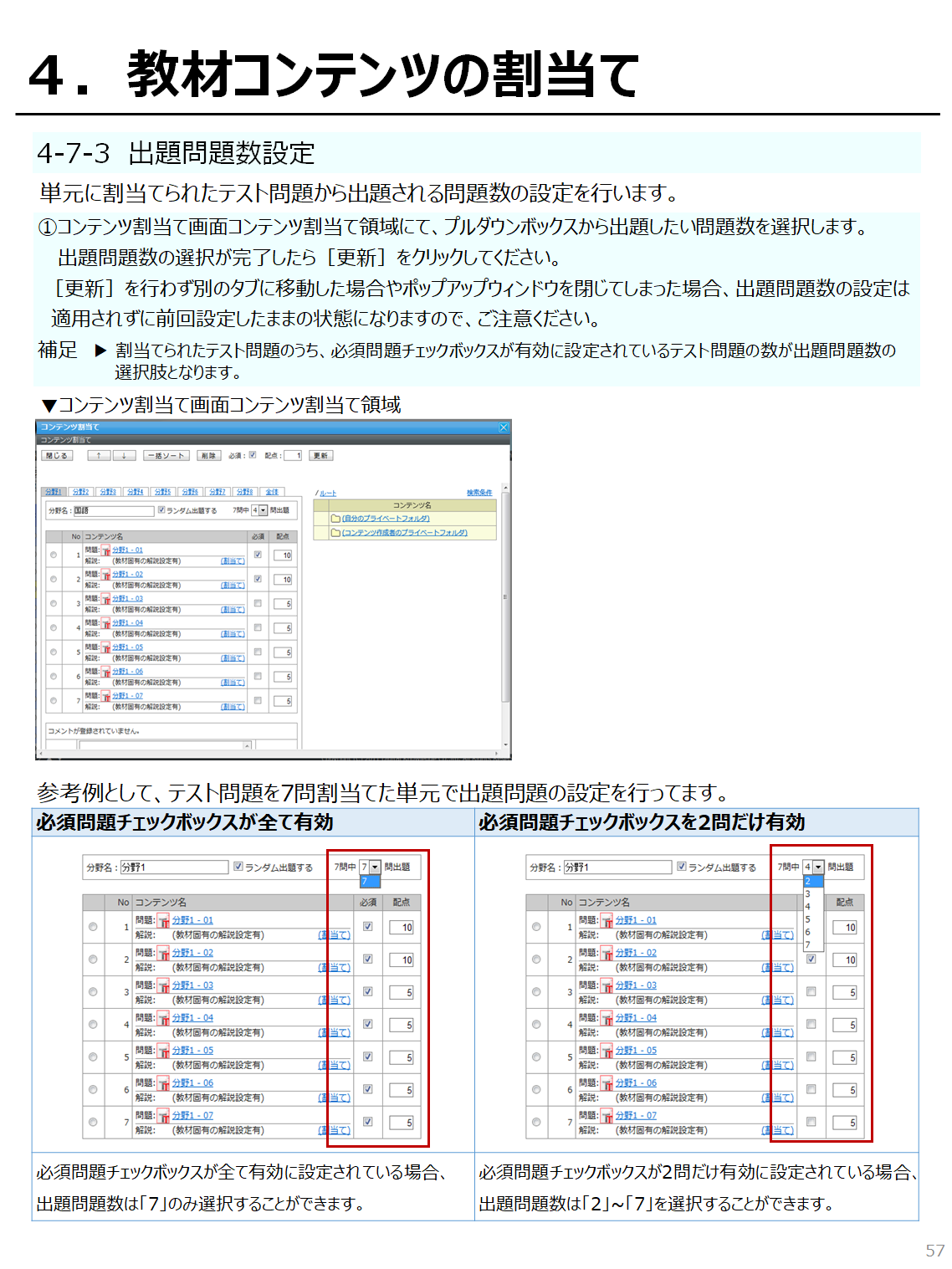Click the 分野1 - 04 question icon in the two-required example

coord(607,1019)
